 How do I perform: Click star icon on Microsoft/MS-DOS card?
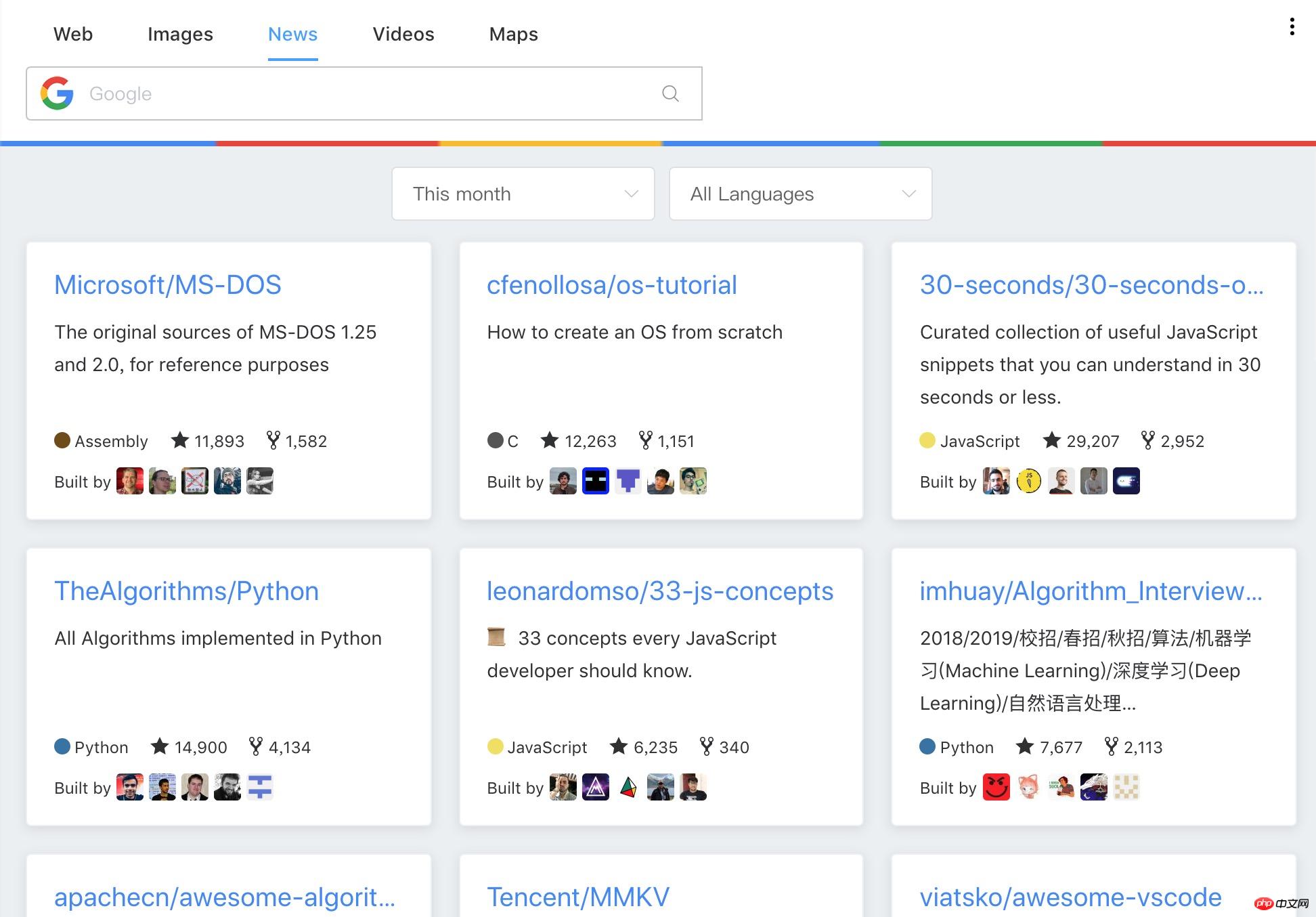[x=180, y=441]
